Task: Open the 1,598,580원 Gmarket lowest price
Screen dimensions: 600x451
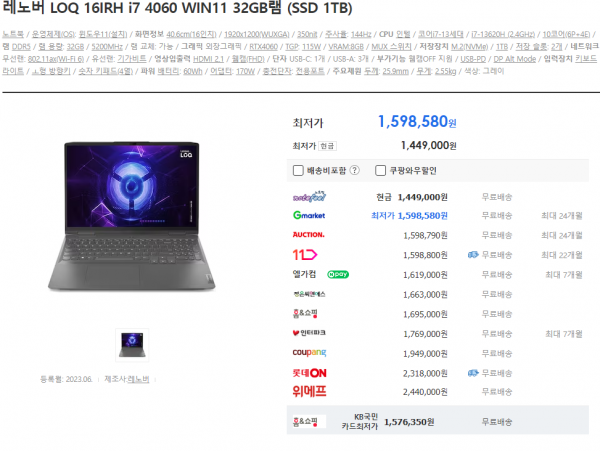Action: pyautogui.click(x=423, y=216)
